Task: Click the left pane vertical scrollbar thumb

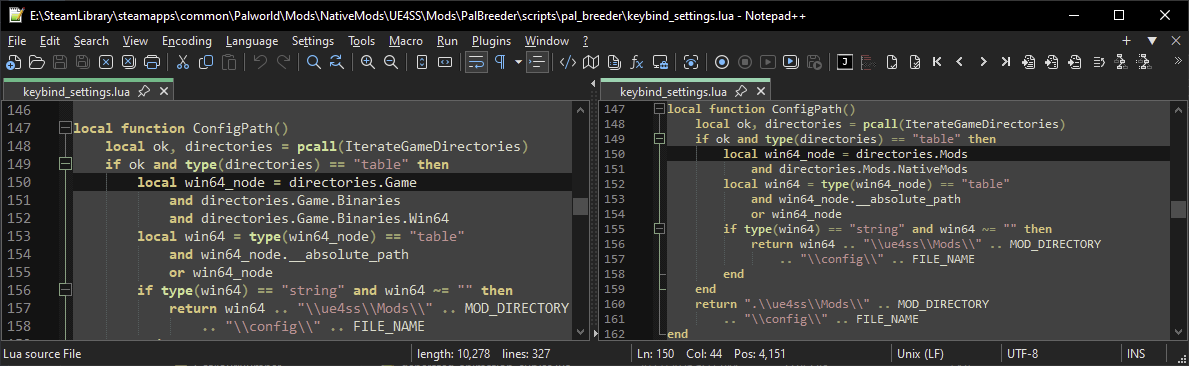Action: coord(579,206)
